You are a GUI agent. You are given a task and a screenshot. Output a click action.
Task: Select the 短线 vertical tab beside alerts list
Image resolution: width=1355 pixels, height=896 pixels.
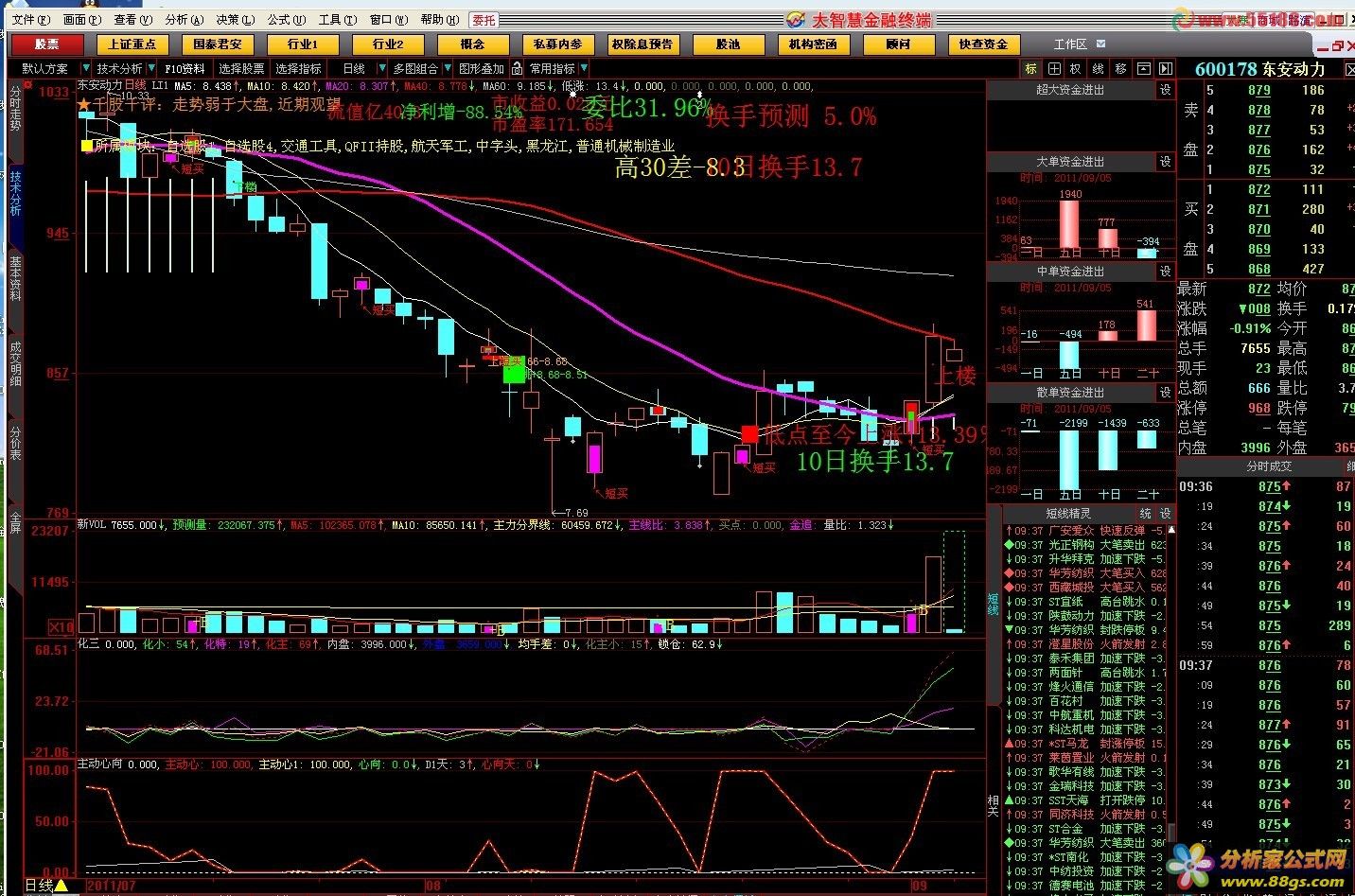click(993, 605)
